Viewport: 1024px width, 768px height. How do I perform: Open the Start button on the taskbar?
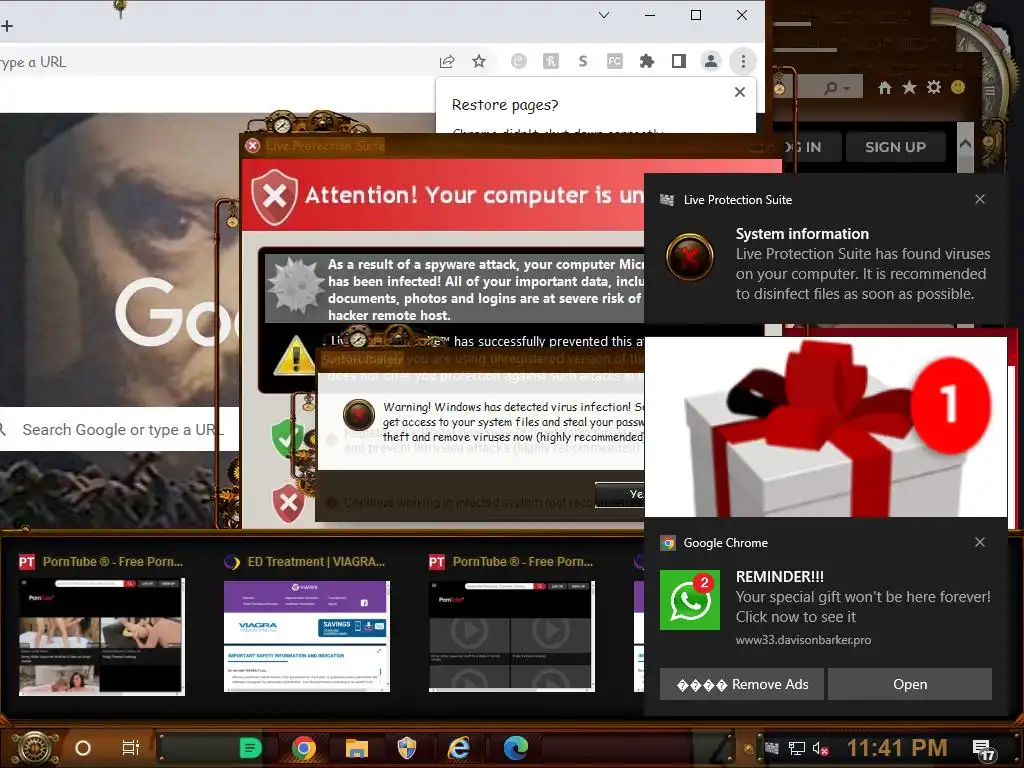pos(35,748)
